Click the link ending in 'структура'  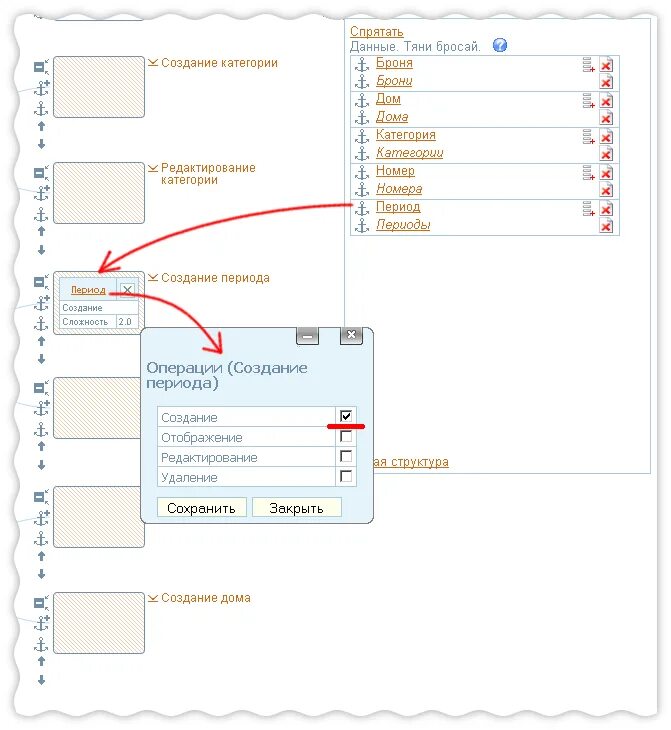(x=411, y=462)
